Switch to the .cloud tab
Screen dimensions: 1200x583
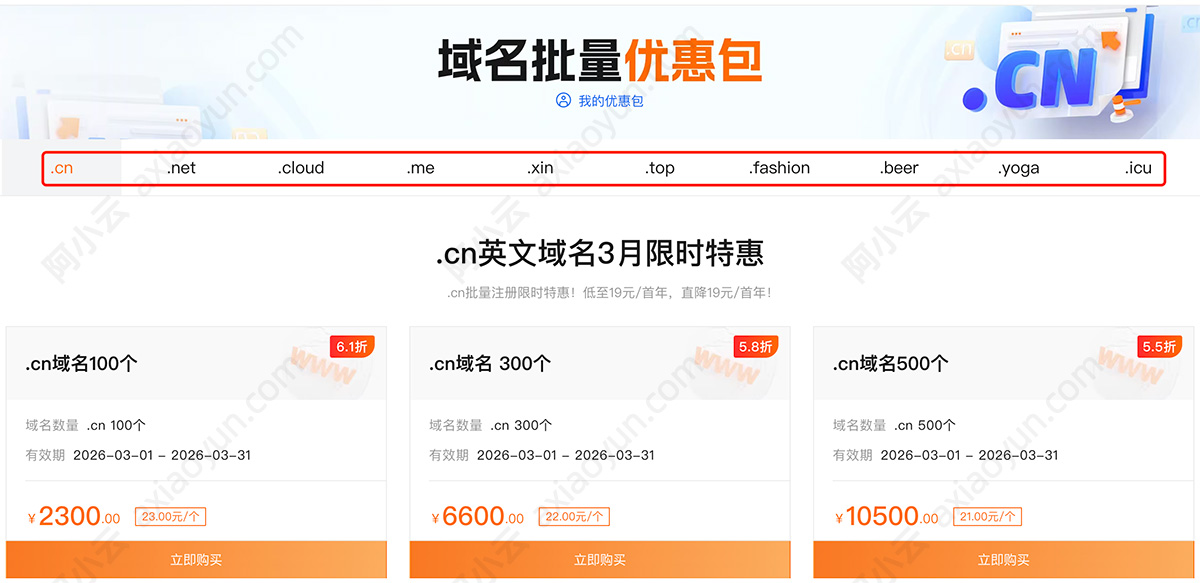coord(301,168)
